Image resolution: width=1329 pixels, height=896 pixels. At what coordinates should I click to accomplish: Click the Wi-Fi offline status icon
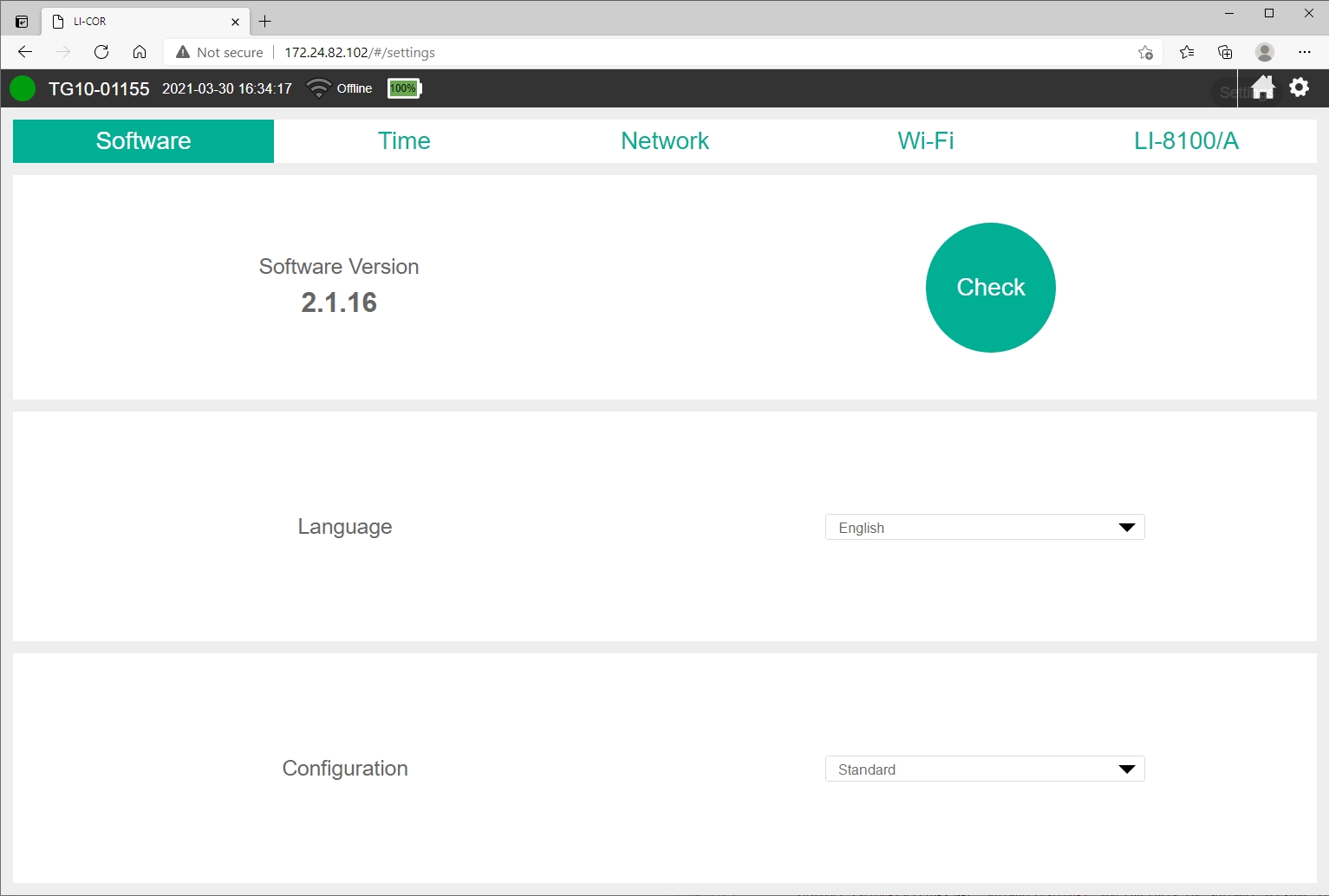pos(319,88)
